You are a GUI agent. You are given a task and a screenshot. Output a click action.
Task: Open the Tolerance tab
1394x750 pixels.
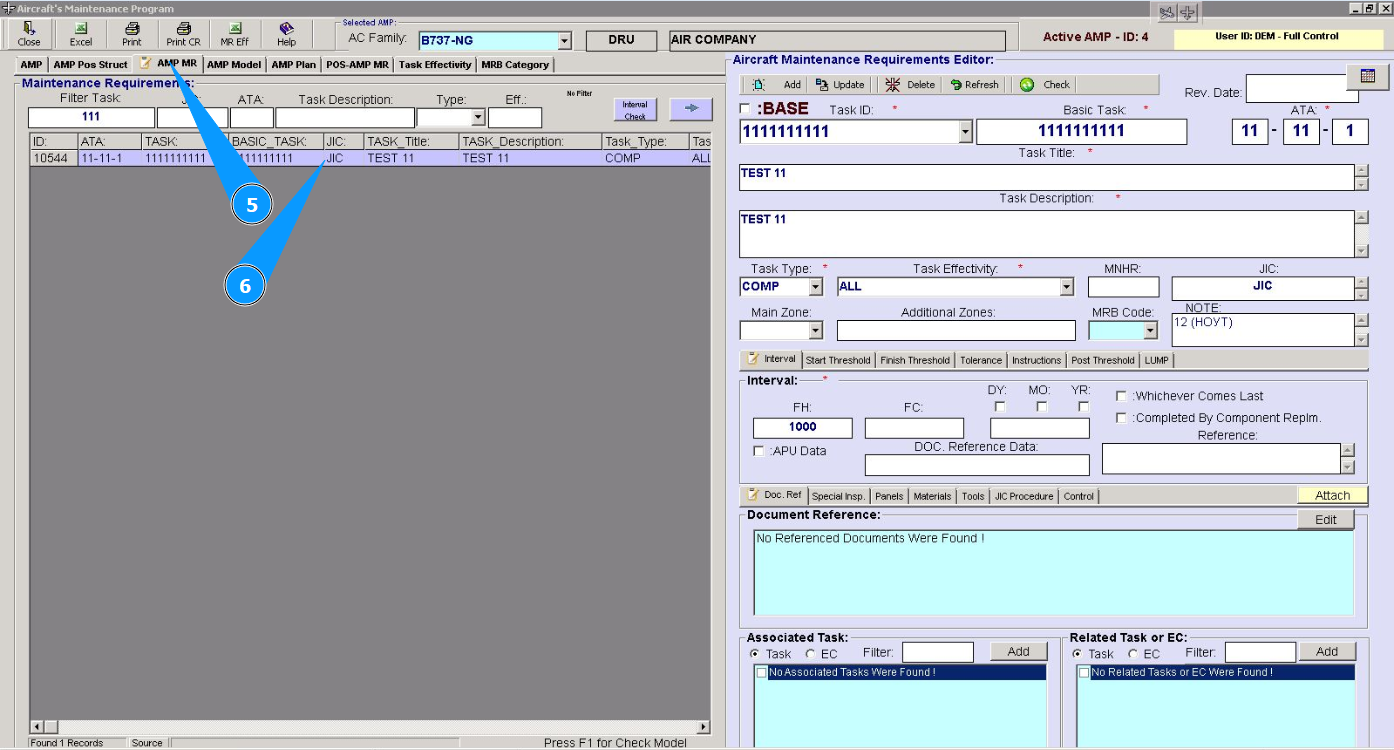point(980,360)
